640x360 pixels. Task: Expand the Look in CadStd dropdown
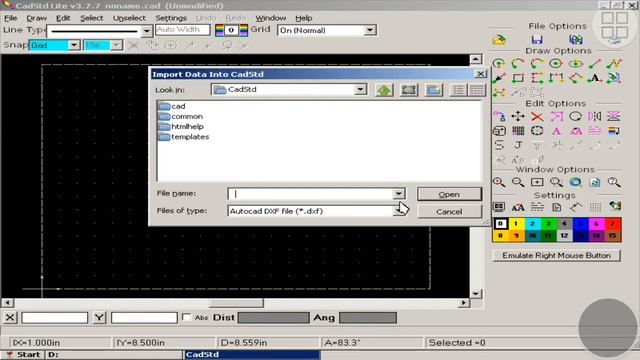[x=360, y=89]
